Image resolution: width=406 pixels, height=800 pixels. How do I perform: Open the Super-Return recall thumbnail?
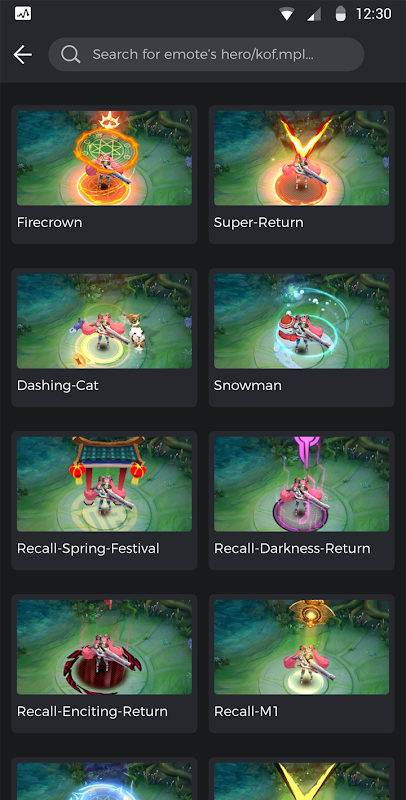[301, 158]
